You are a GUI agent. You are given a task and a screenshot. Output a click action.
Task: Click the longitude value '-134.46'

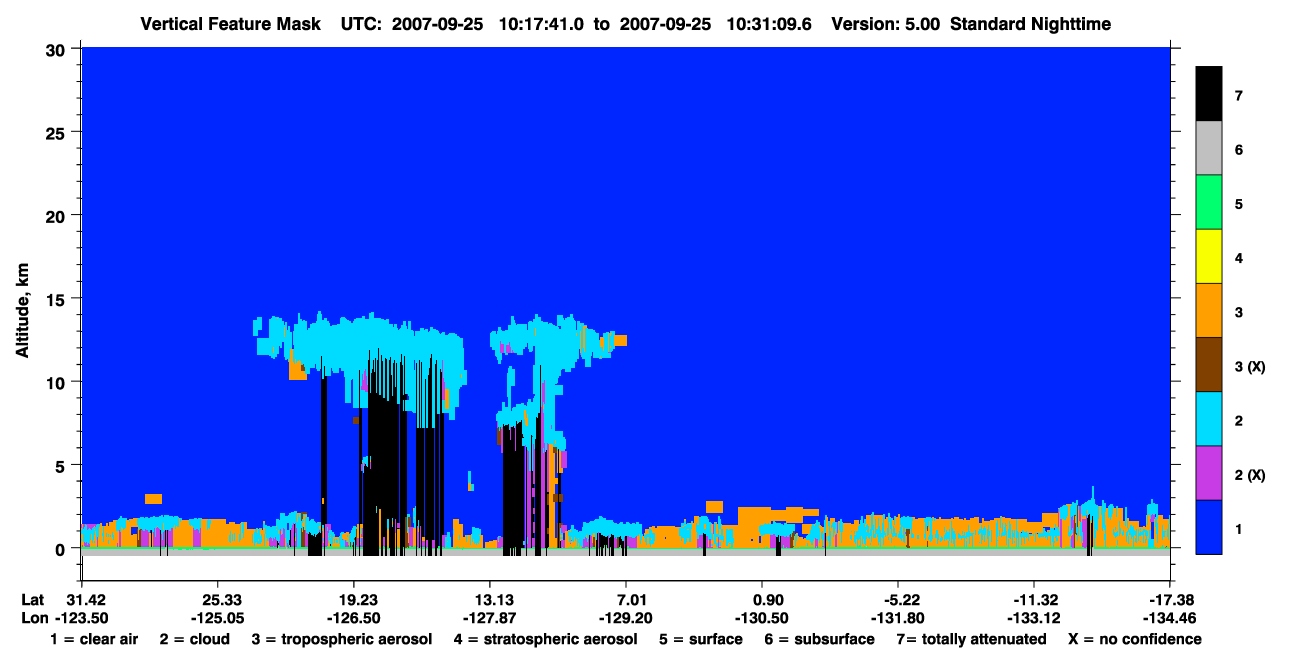(1169, 617)
